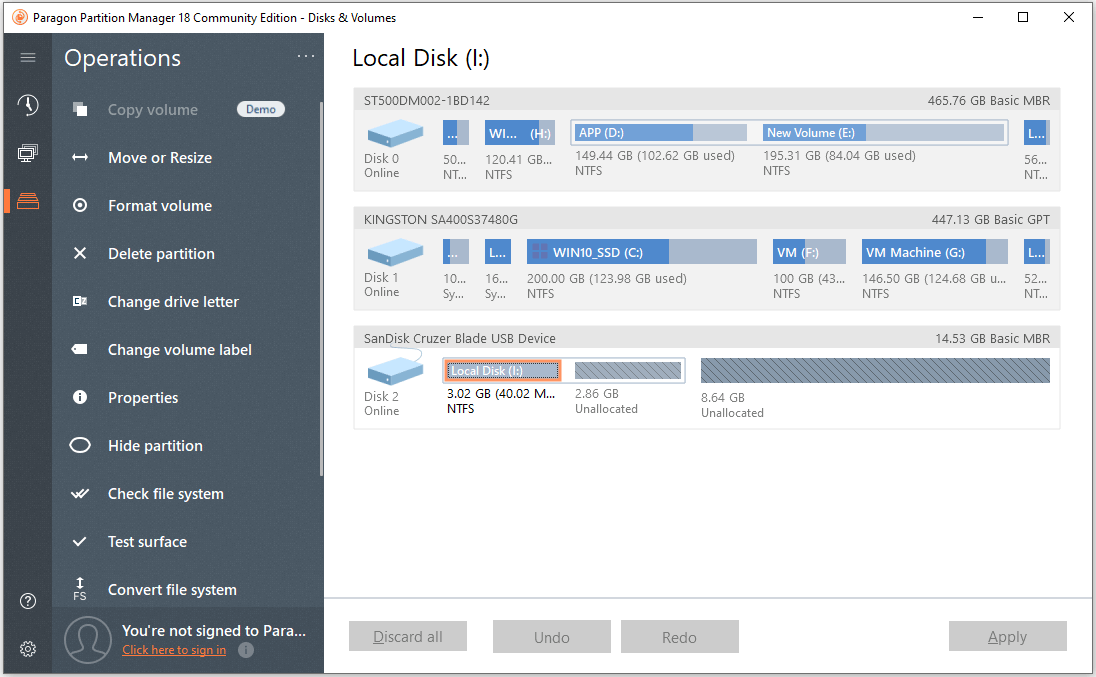Click the Copy volume icon
1096x677 pixels.
(x=80, y=109)
